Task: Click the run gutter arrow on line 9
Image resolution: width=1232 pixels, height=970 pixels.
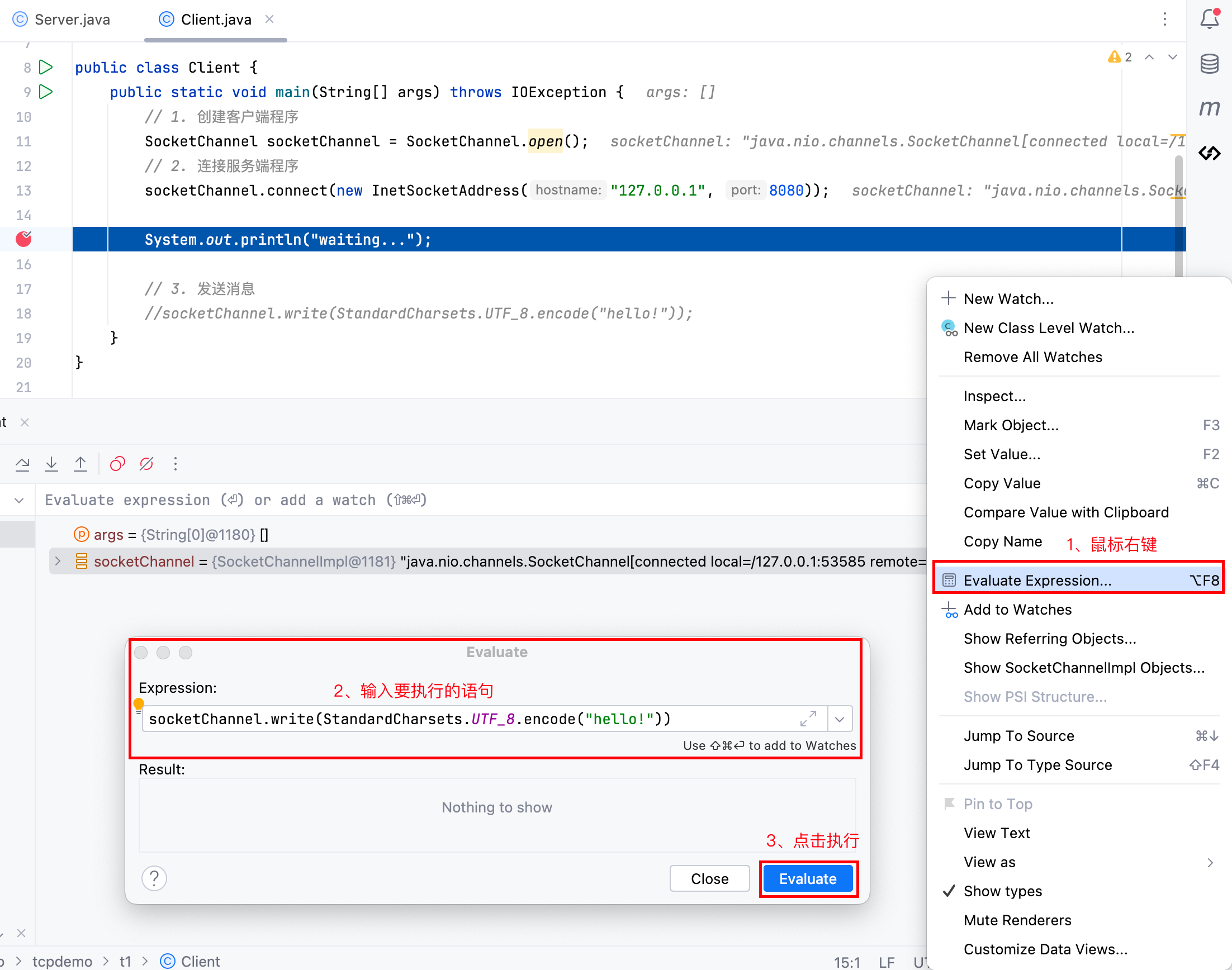Action: [46, 92]
